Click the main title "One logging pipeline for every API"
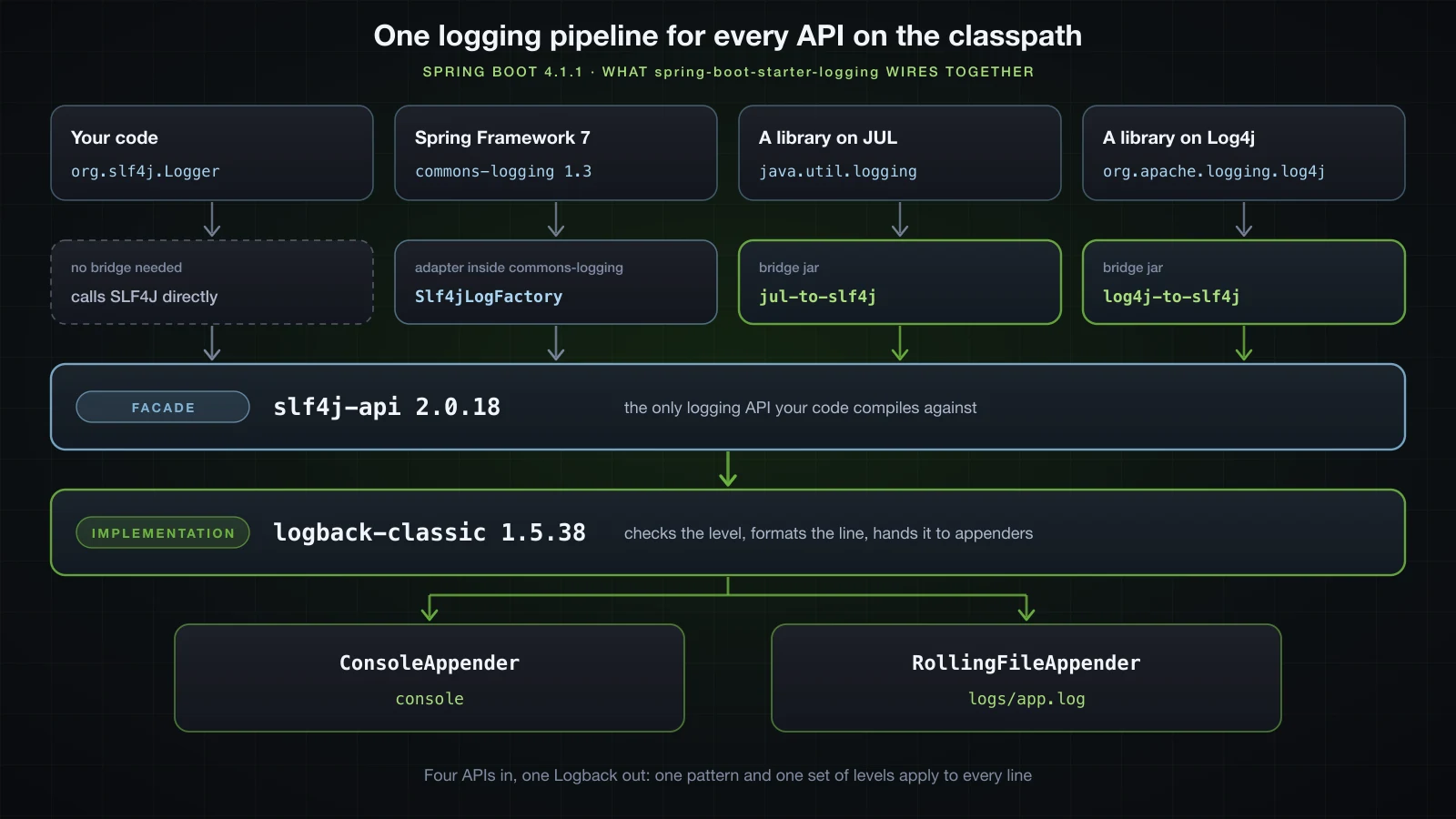This screenshot has width=1456, height=819. coord(728,35)
